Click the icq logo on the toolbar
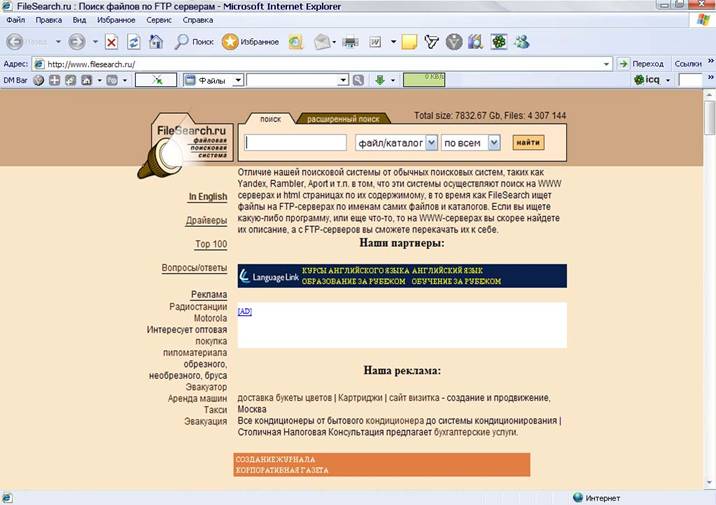Screen dimensions: 716x505 647,80
